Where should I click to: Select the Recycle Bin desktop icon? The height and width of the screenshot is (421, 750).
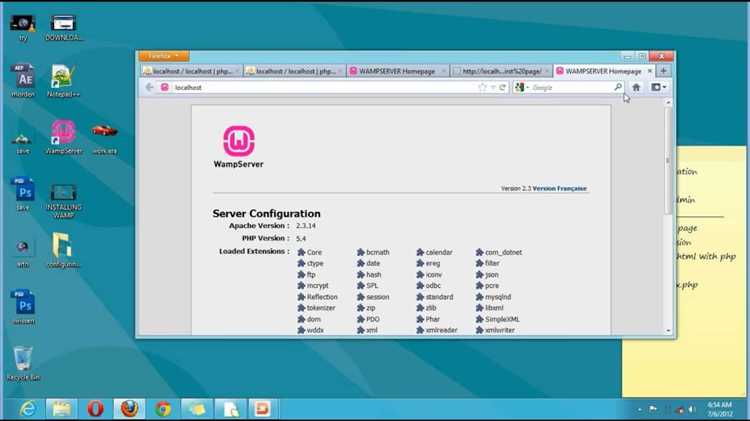pos(23,364)
